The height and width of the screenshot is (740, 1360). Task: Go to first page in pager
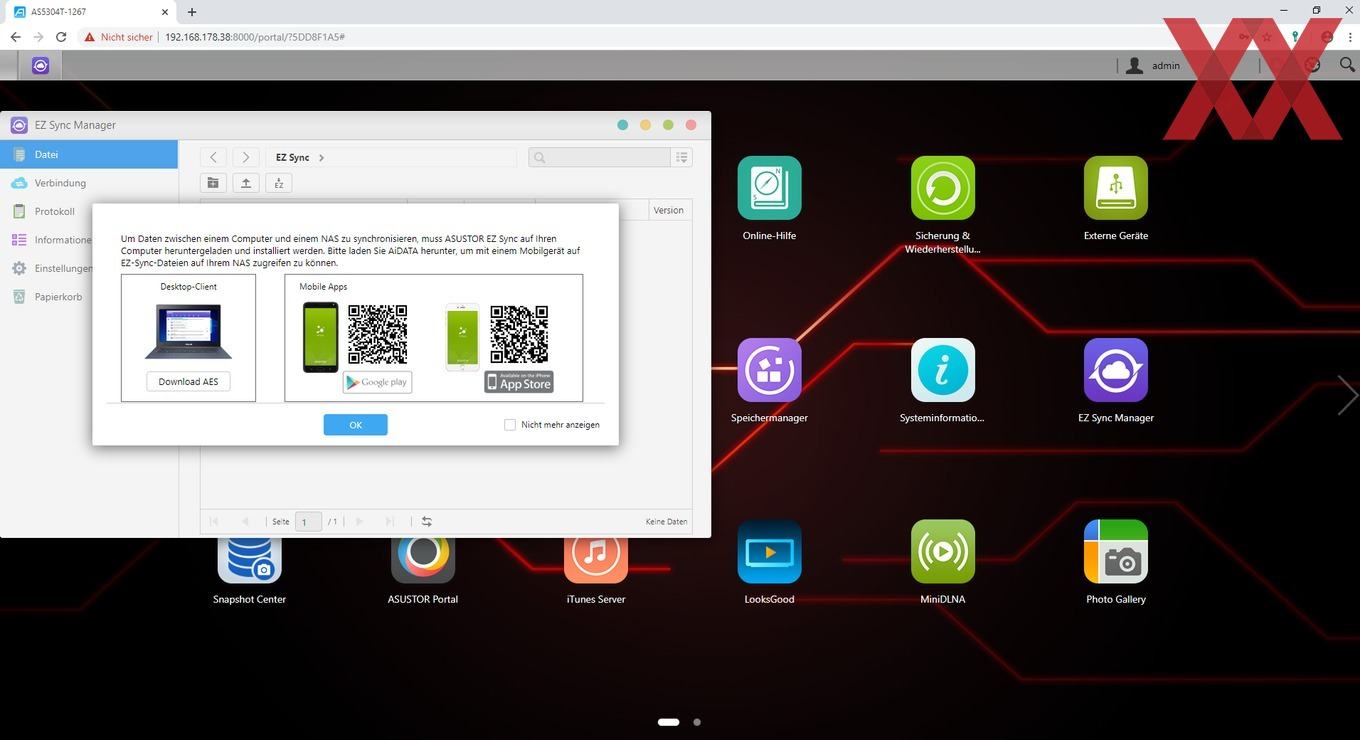pos(214,521)
